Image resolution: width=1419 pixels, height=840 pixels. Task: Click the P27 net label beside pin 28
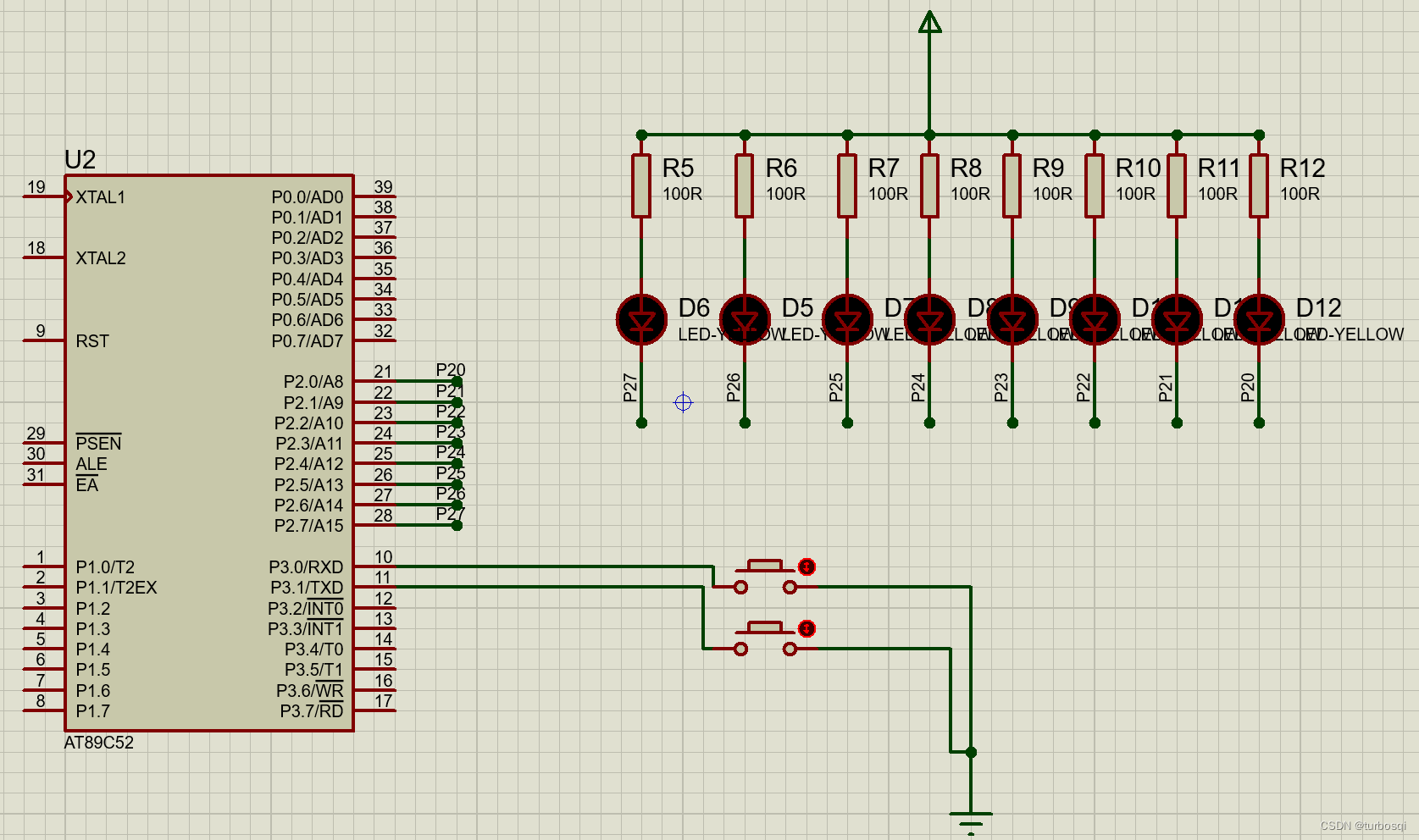[x=451, y=514]
